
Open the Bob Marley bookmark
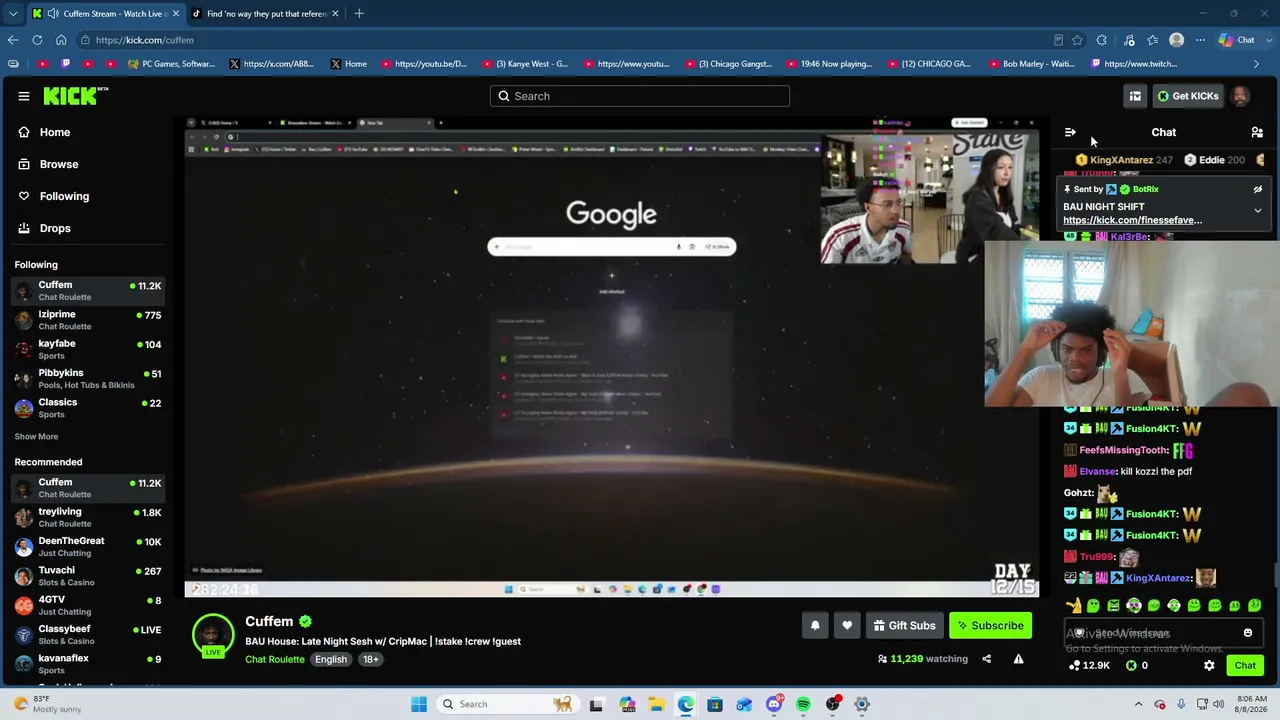click(x=1031, y=64)
